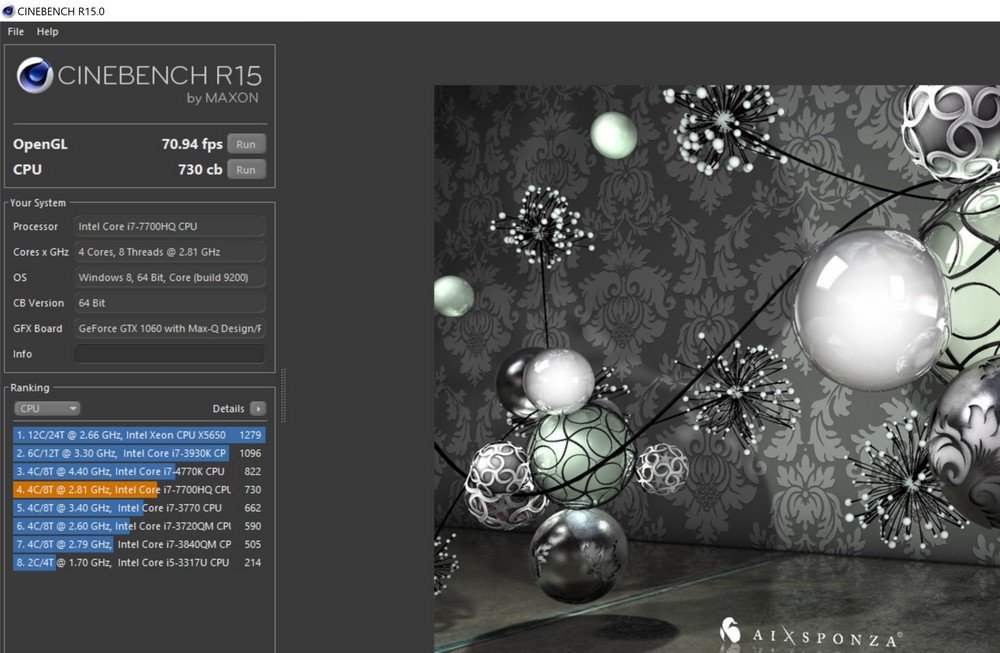Click the Cinebench title bar app icon

tap(9, 10)
